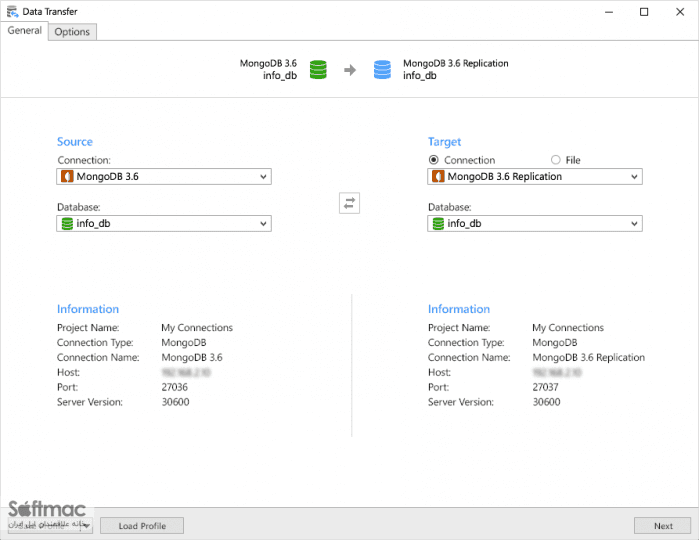Click the source Connection Type value MongoDB

184,343
